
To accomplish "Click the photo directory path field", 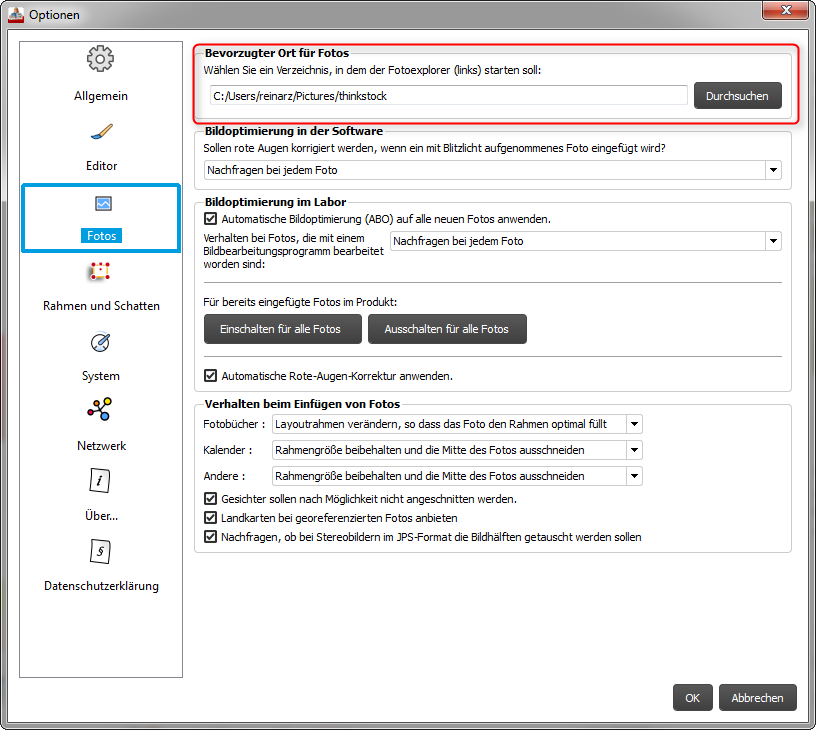I will click(x=446, y=96).
